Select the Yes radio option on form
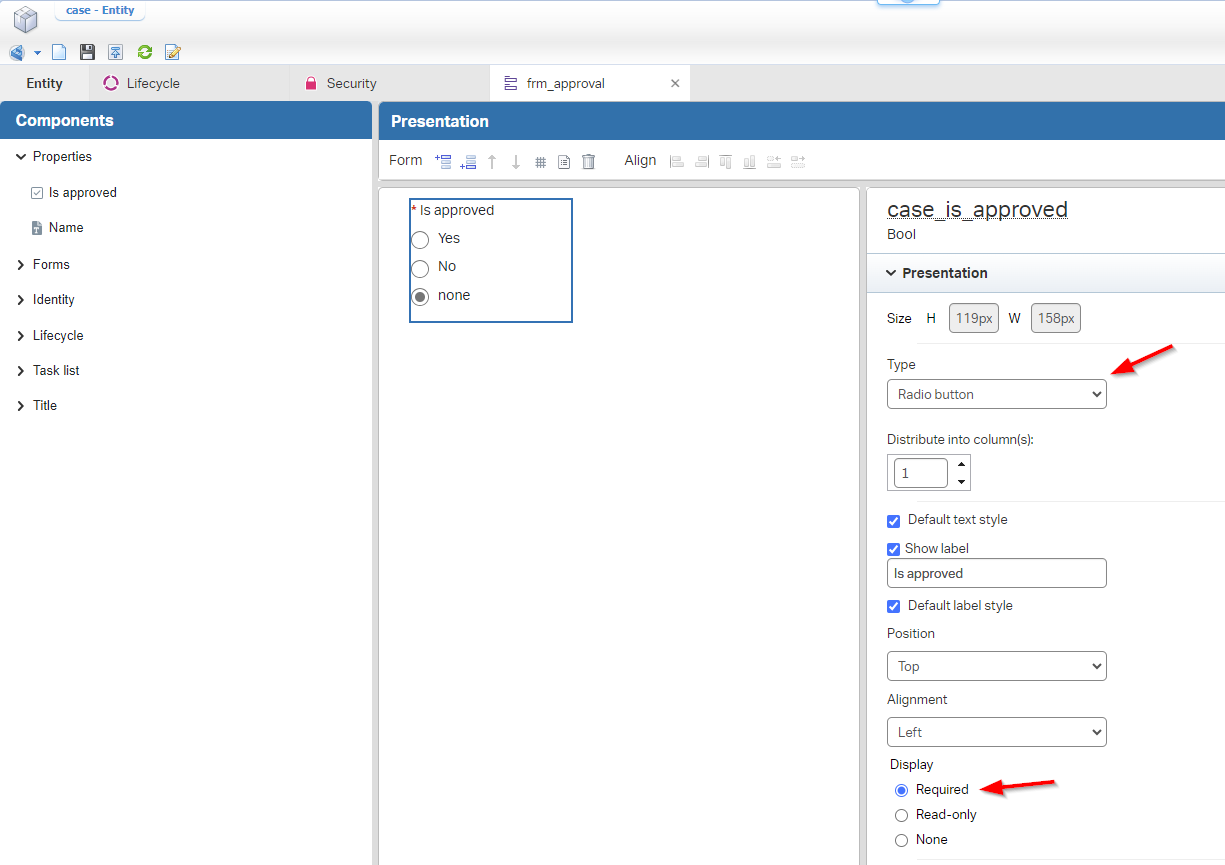The height and width of the screenshot is (865, 1225). click(x=420, y=239)
